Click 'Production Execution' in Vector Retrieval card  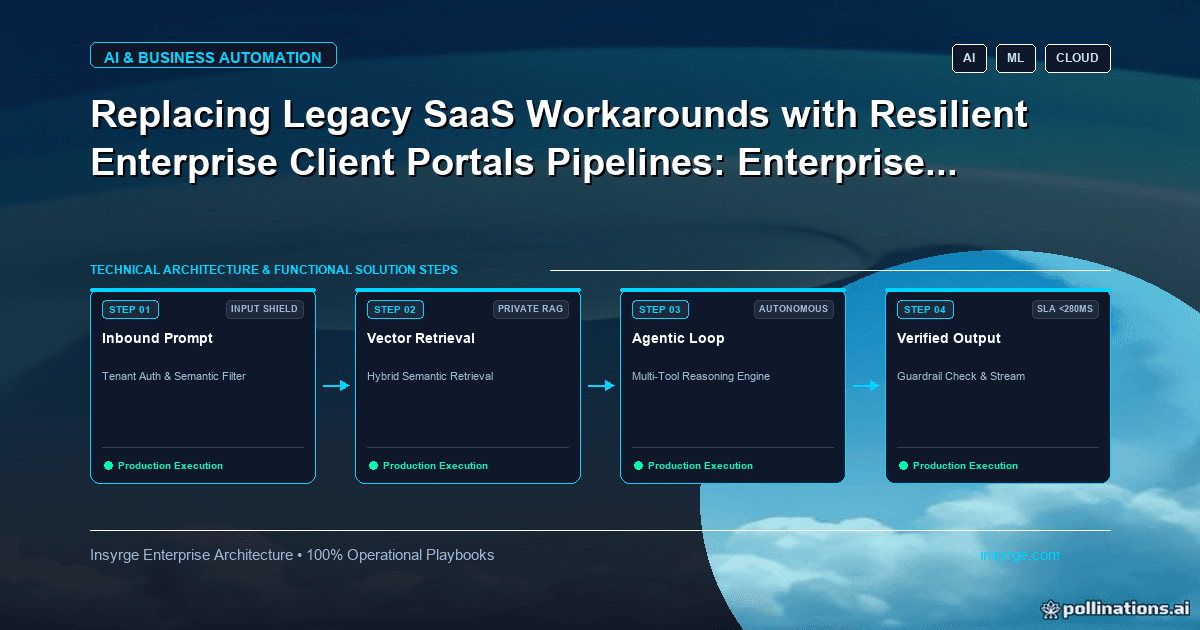click(x=435, y=466)
